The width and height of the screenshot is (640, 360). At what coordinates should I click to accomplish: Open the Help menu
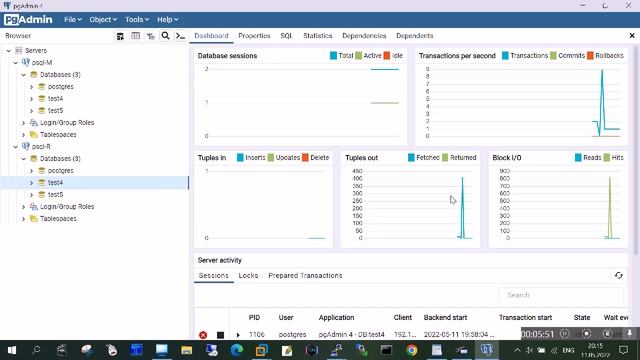coord(167,20)
